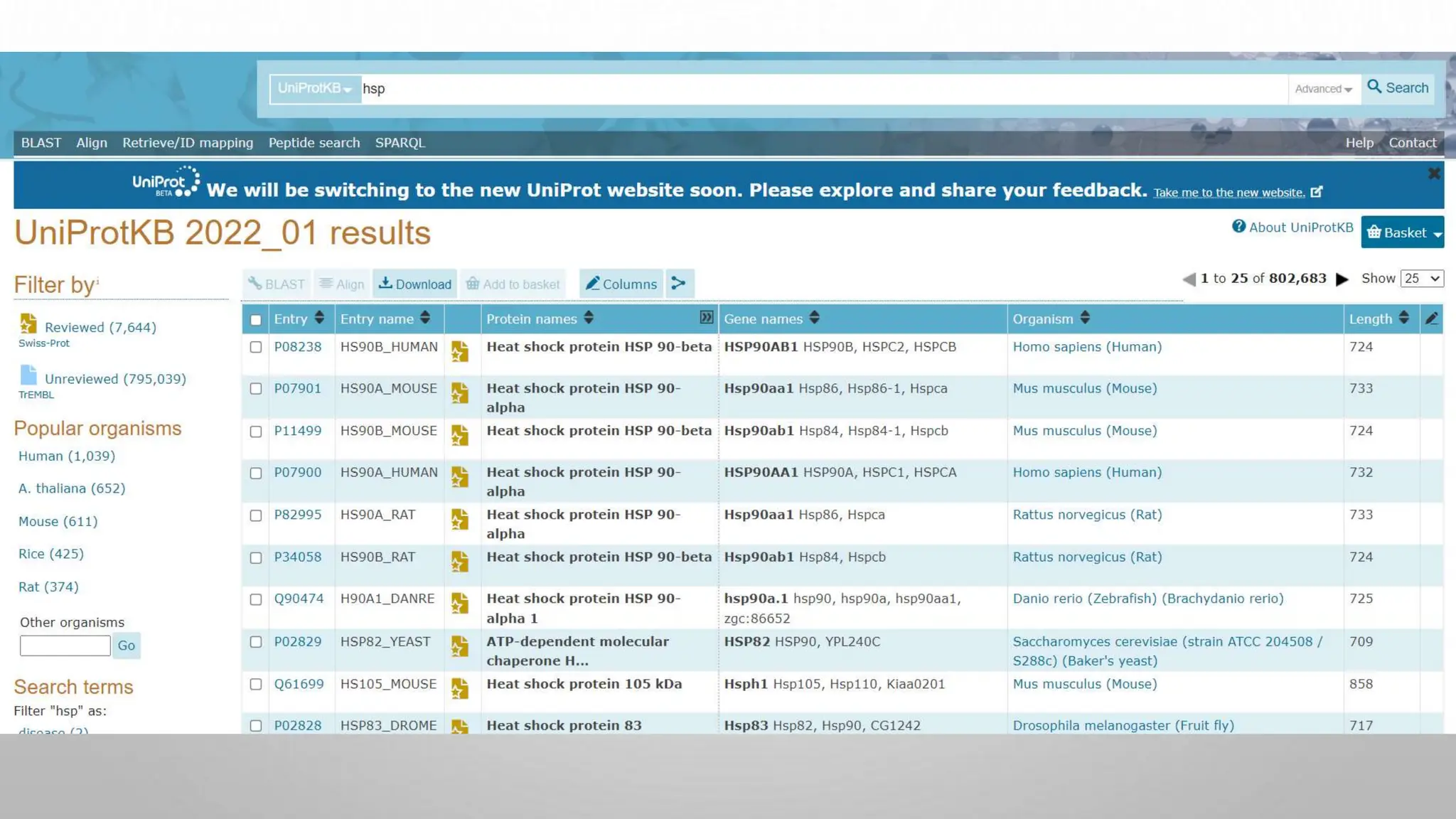Close the new website banner
Screen dimensions: 1456x819
tap(1433, 173)
